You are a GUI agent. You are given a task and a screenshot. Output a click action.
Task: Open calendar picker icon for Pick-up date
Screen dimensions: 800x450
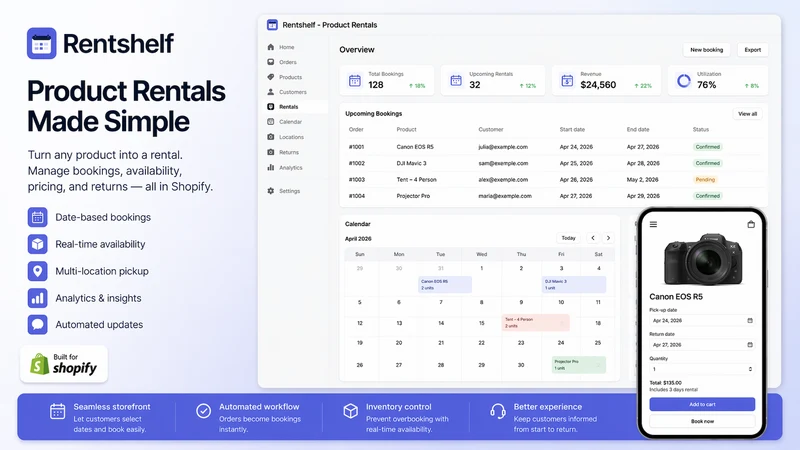click(750, 320)
